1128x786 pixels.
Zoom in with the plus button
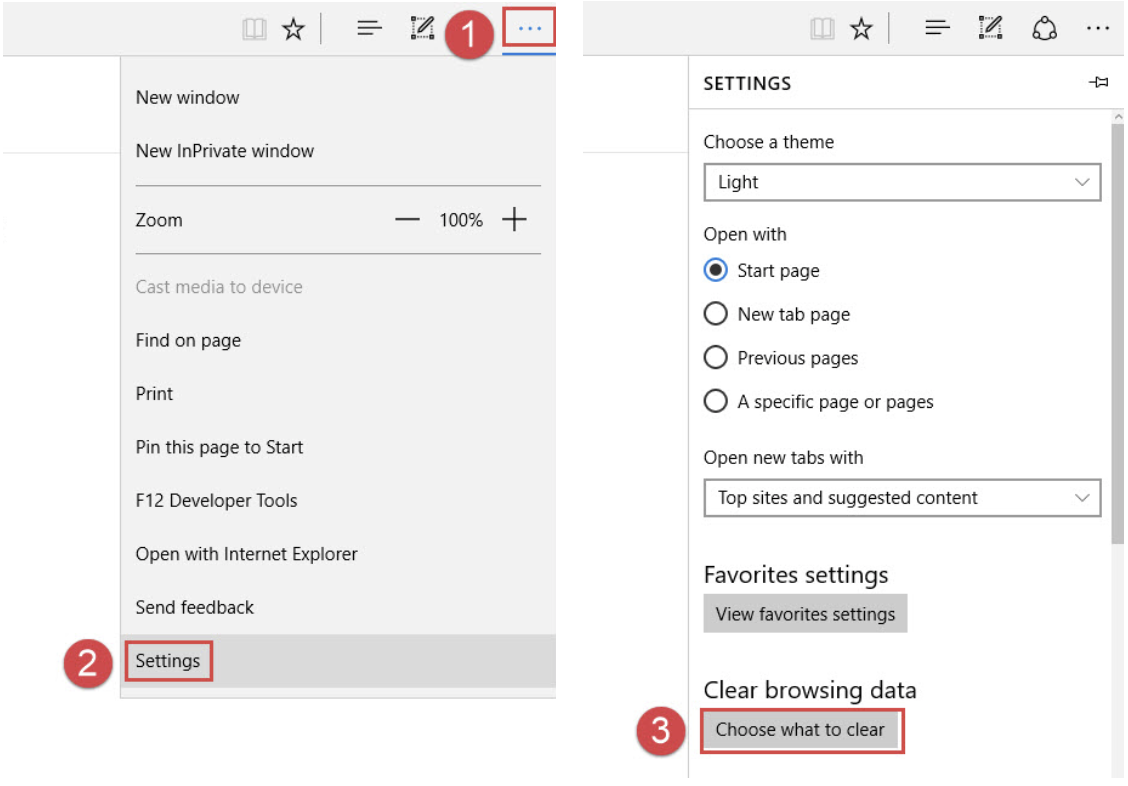point(514,220)
